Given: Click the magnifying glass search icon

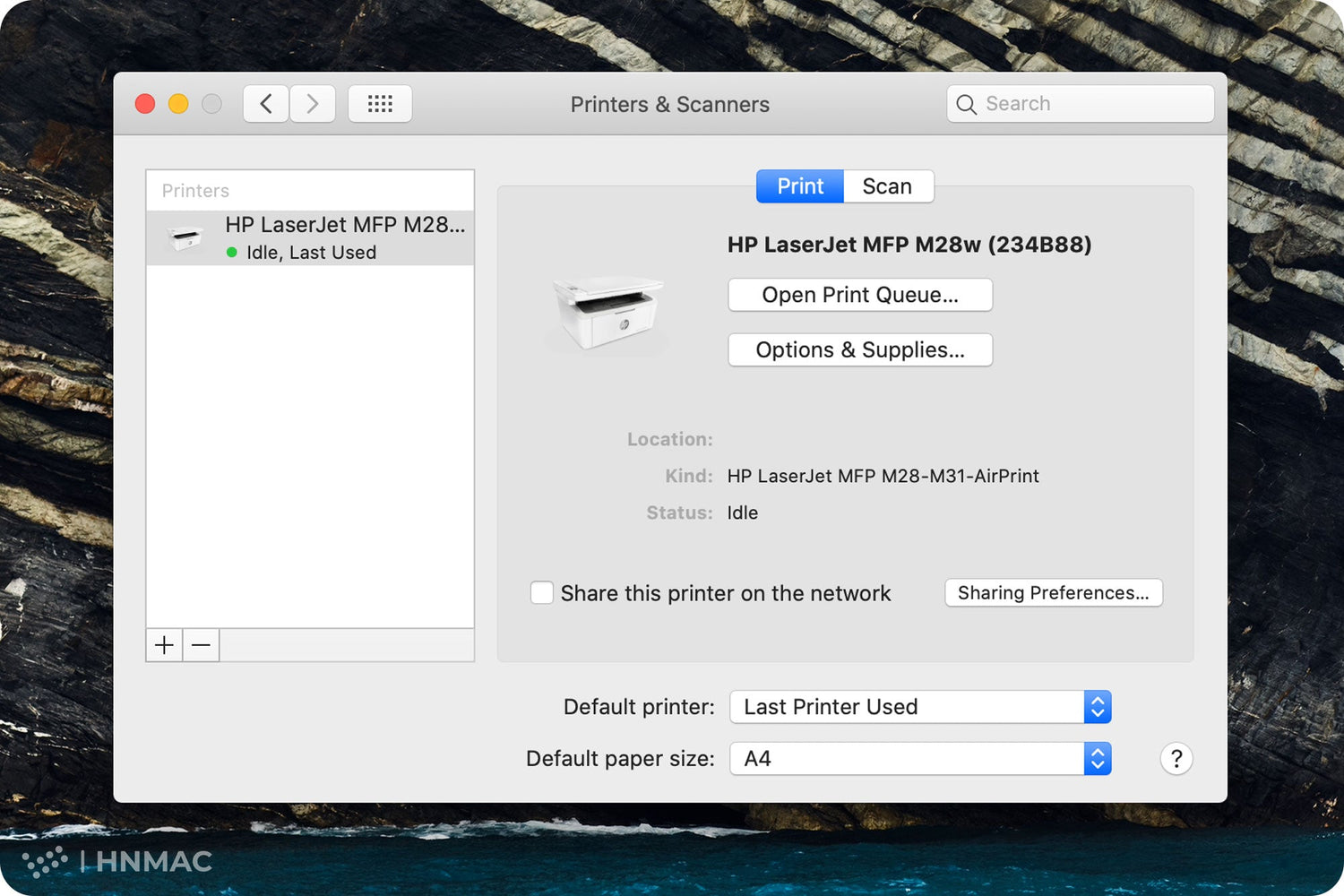Looking at the screenshot, I should (x=966, y=105).
